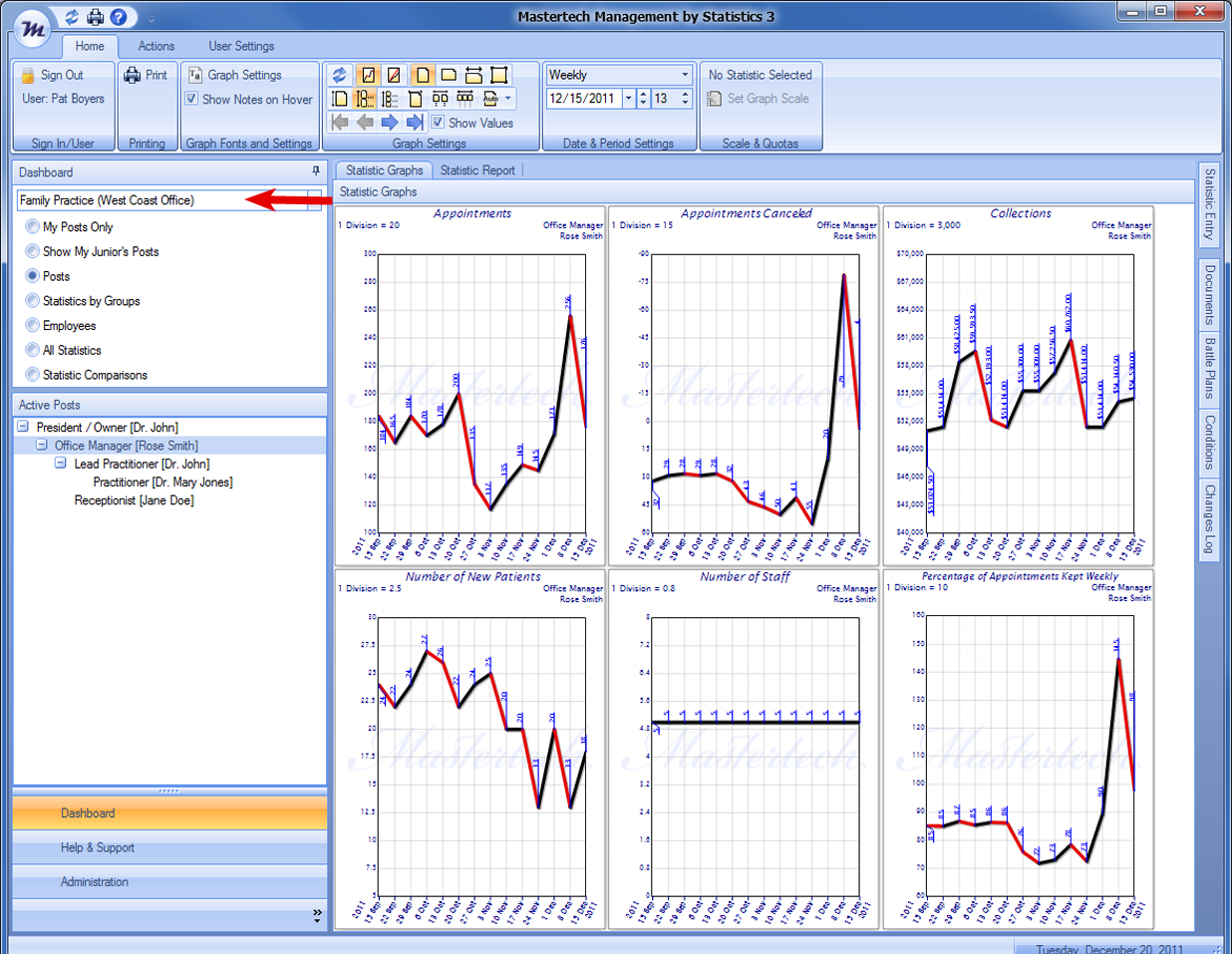This screenshot has width=1232, height=954.
Task: Switch to the User Settings ribbon tab
Action: tap(241, 46)
